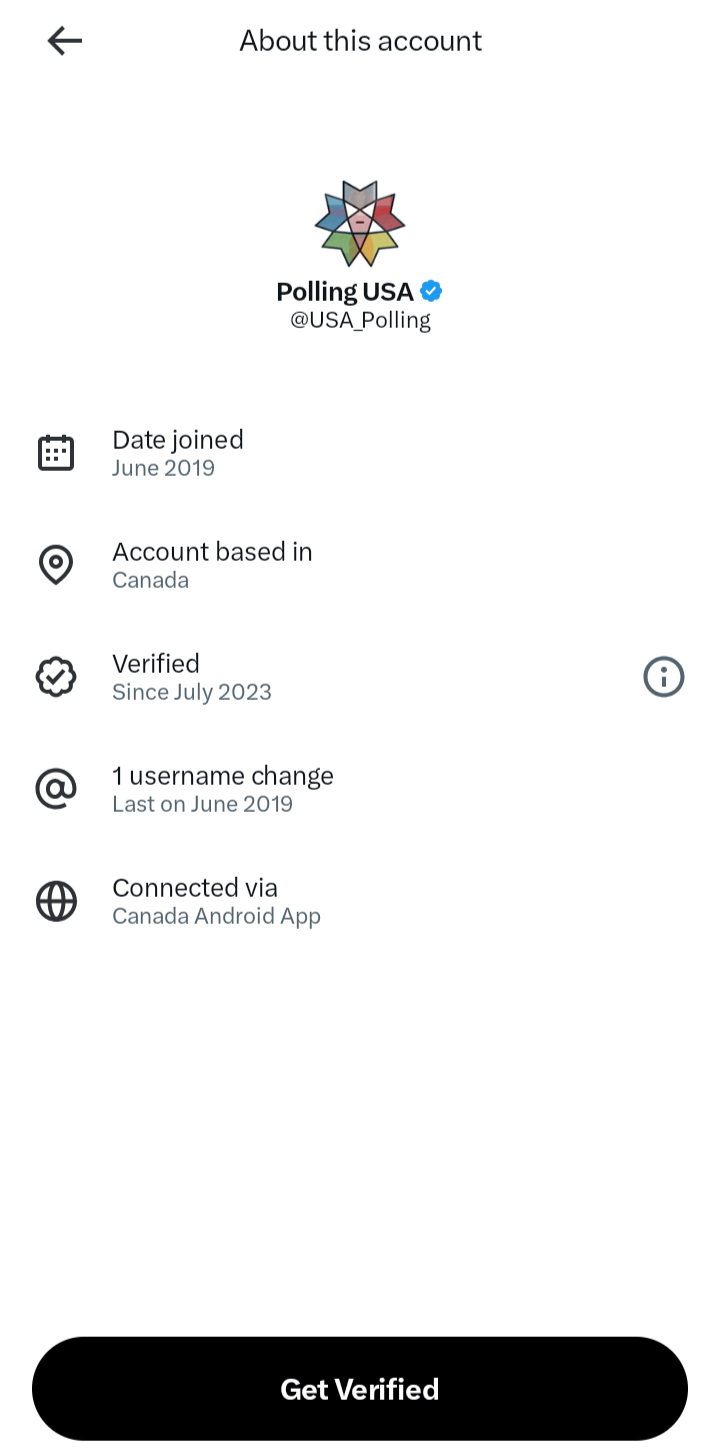The width and height of the screenshot is (720, 1453).
Task: Tap the globe icon beside Connected via
Action: click(x=56, y=901)
